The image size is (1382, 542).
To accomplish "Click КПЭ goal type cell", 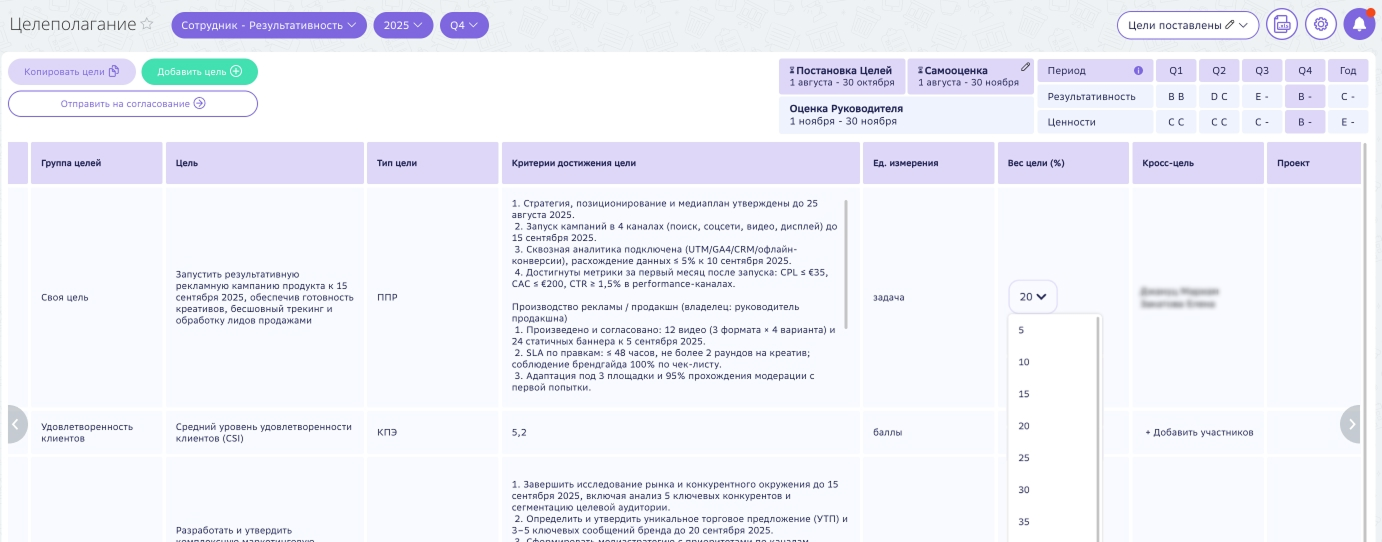I will click(432, 432).
